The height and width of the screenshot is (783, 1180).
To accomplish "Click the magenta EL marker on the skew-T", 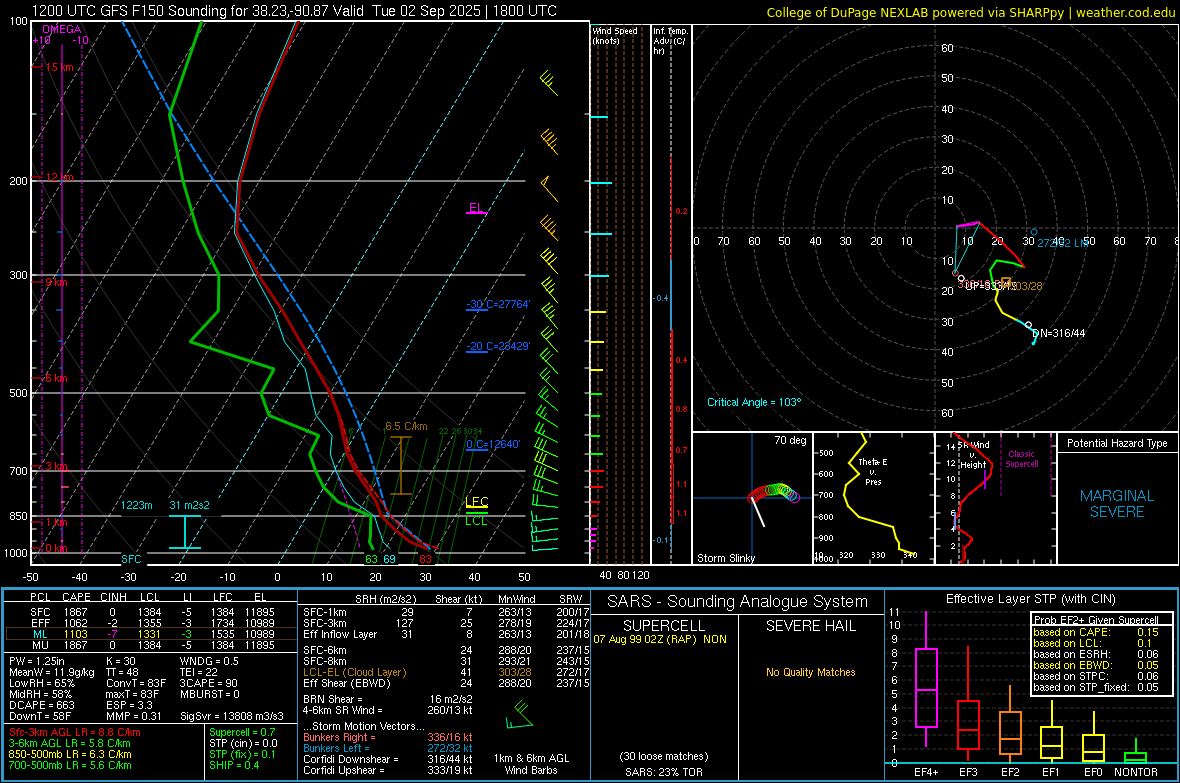I will [475, 209].
